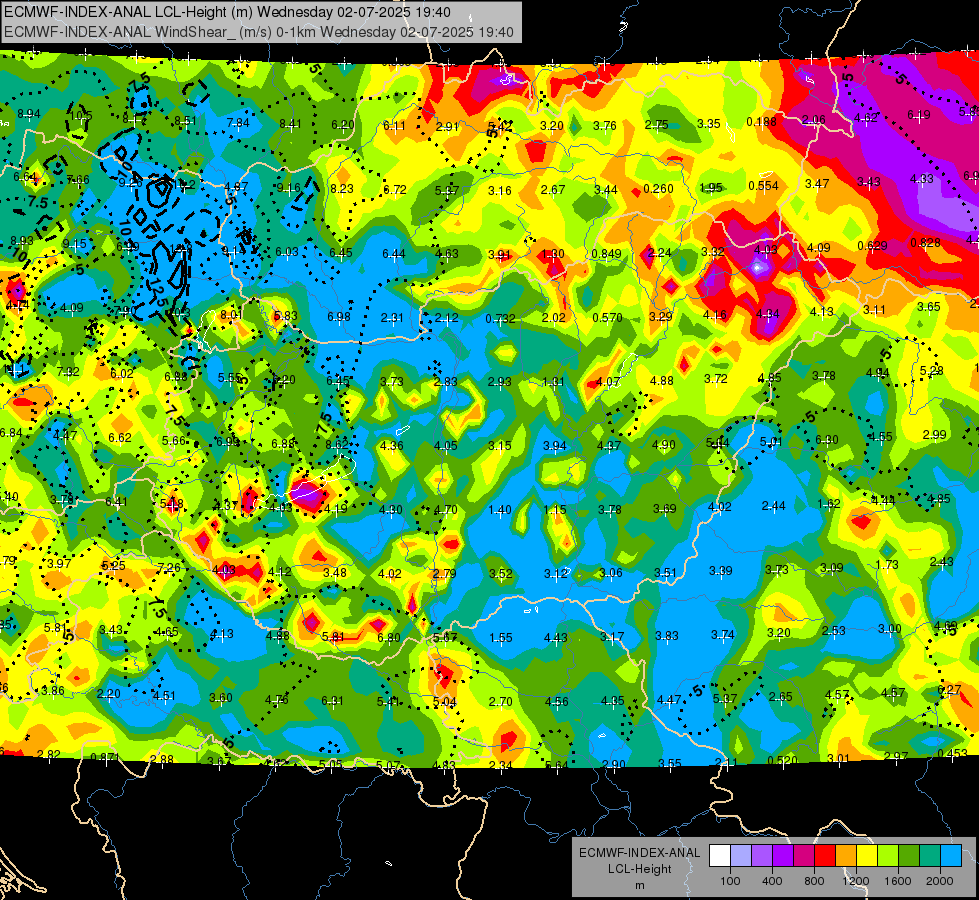Click the map value 2.31
Viewport: 979px width, 900px height.
point(392,318)
